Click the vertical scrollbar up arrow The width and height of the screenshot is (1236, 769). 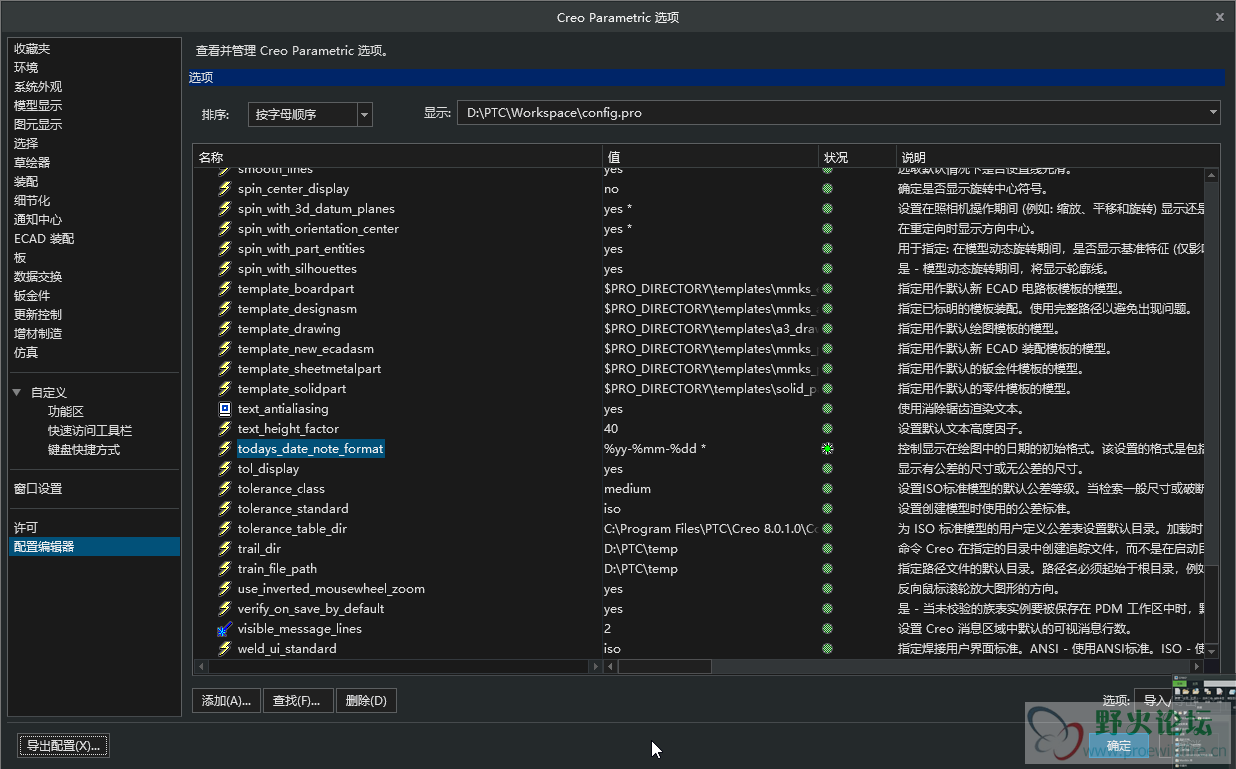point(1212,176)
